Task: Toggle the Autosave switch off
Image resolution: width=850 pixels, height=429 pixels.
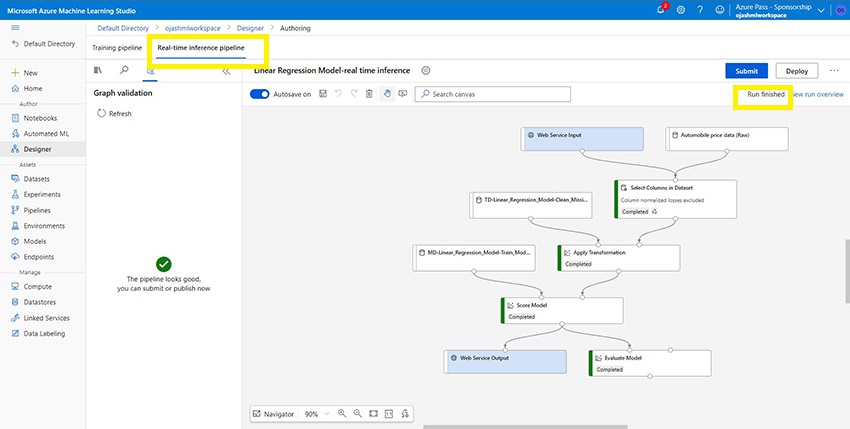Action: click(260, 94)
